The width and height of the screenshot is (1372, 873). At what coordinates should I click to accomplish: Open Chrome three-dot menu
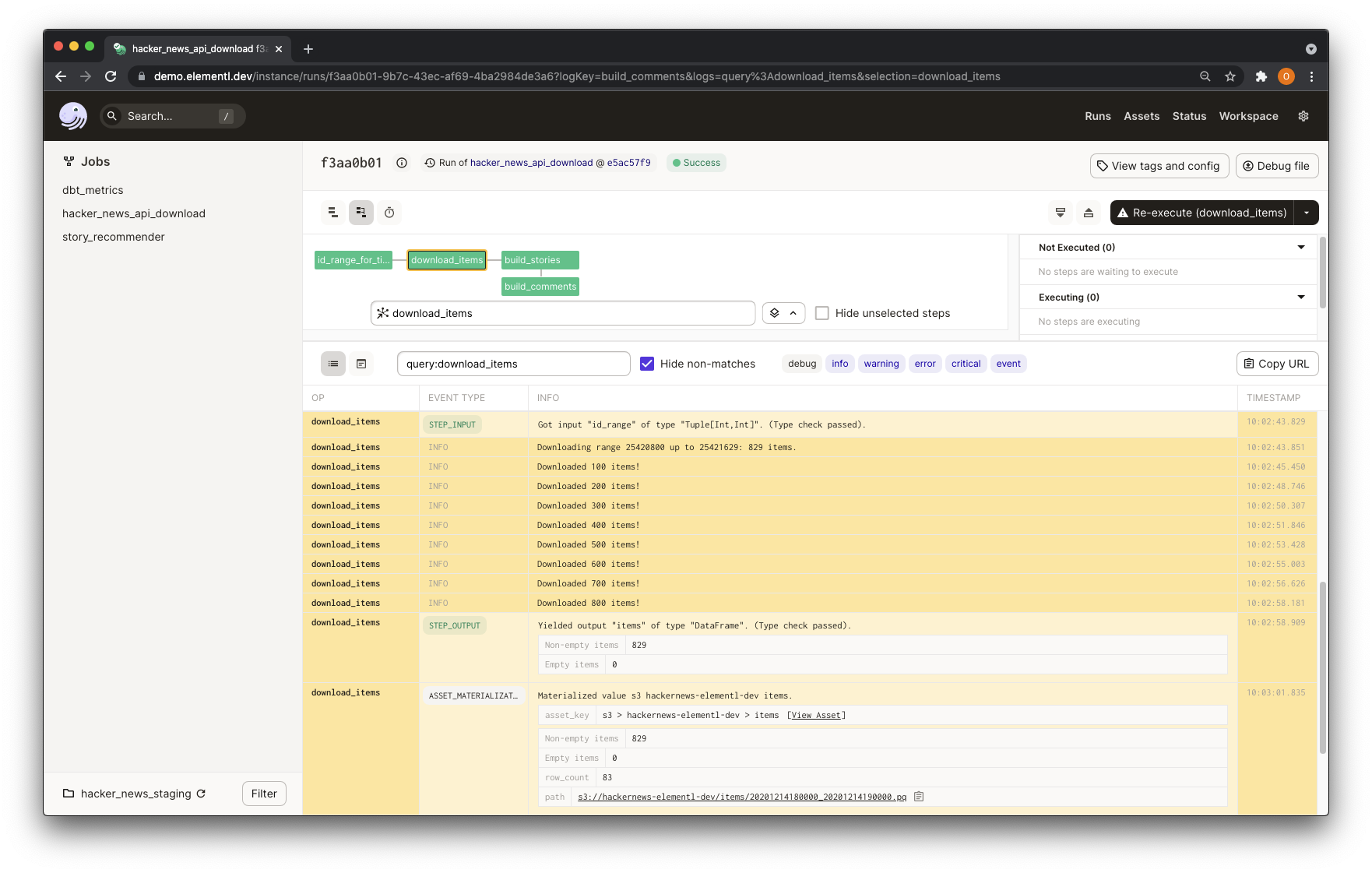tap(1312, 76)
